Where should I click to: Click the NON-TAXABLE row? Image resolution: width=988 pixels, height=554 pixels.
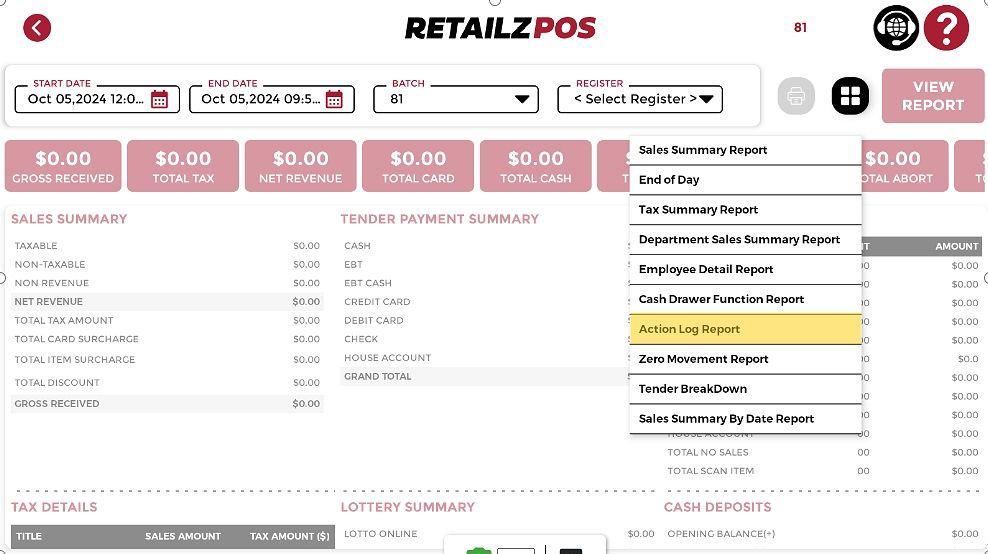coord(167,265)
